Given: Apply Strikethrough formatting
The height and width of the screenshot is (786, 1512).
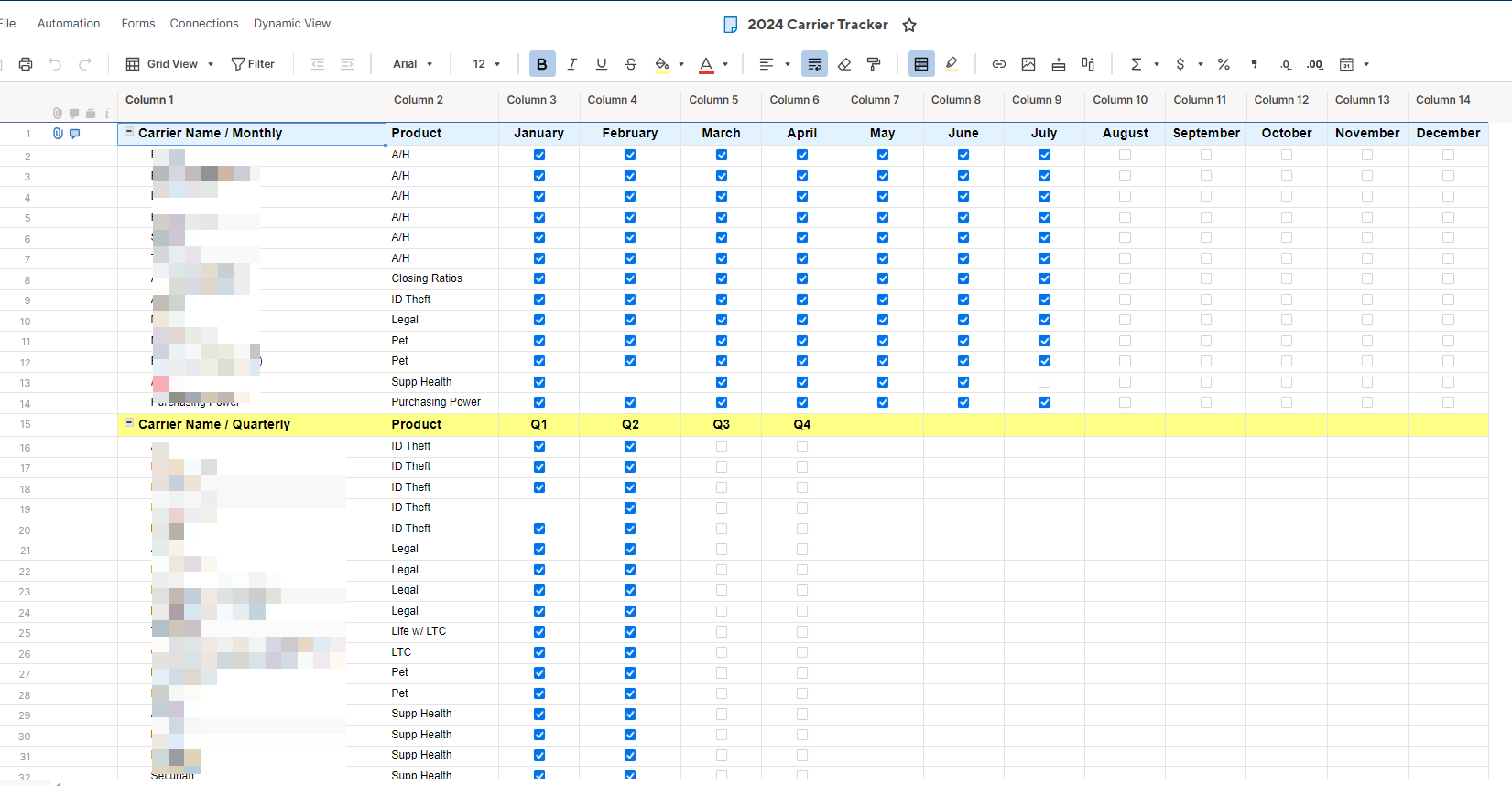Looking at the screenshot, I should (x=631, y=64).
